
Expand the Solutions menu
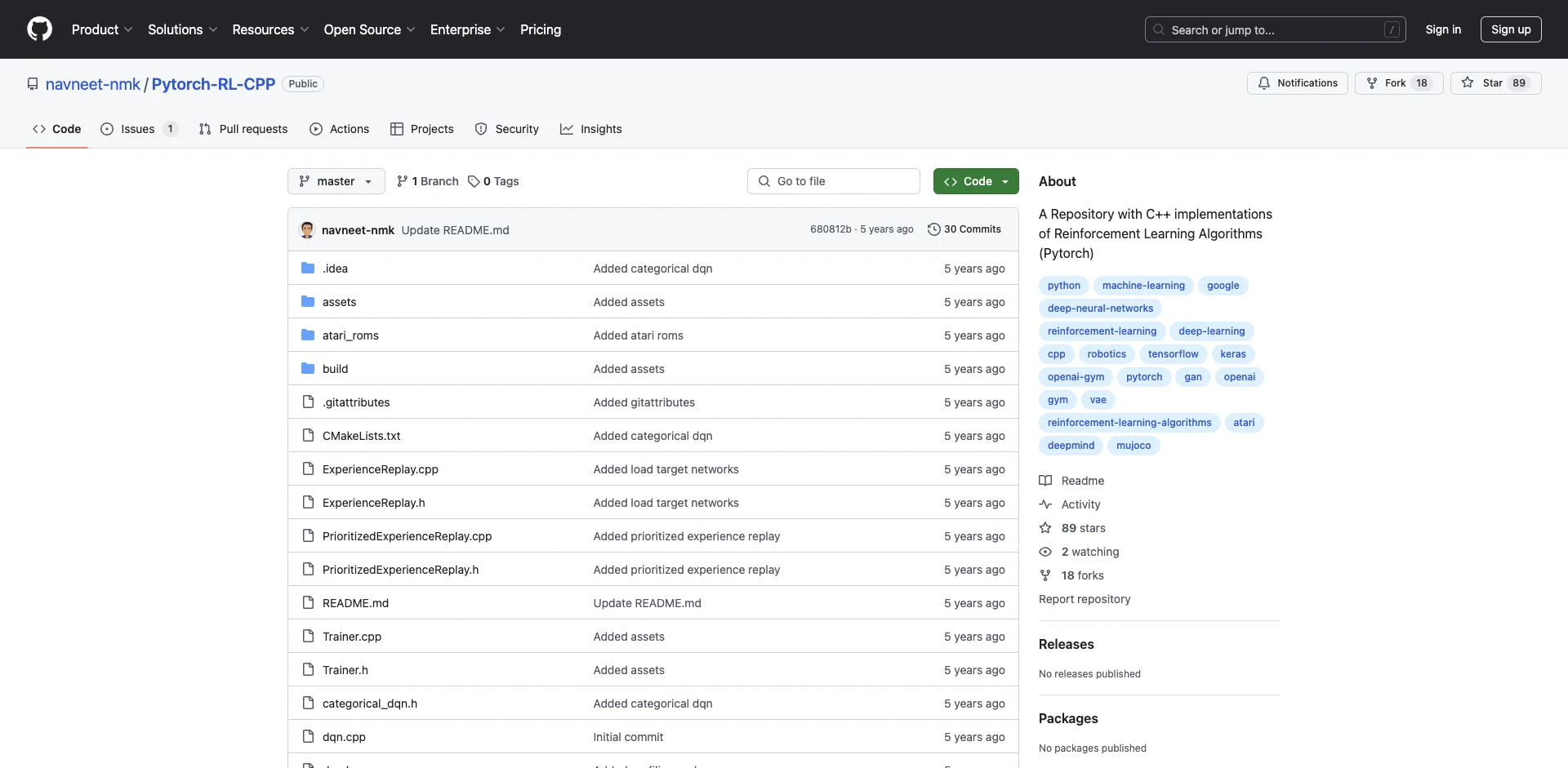[x=182, y=29]
